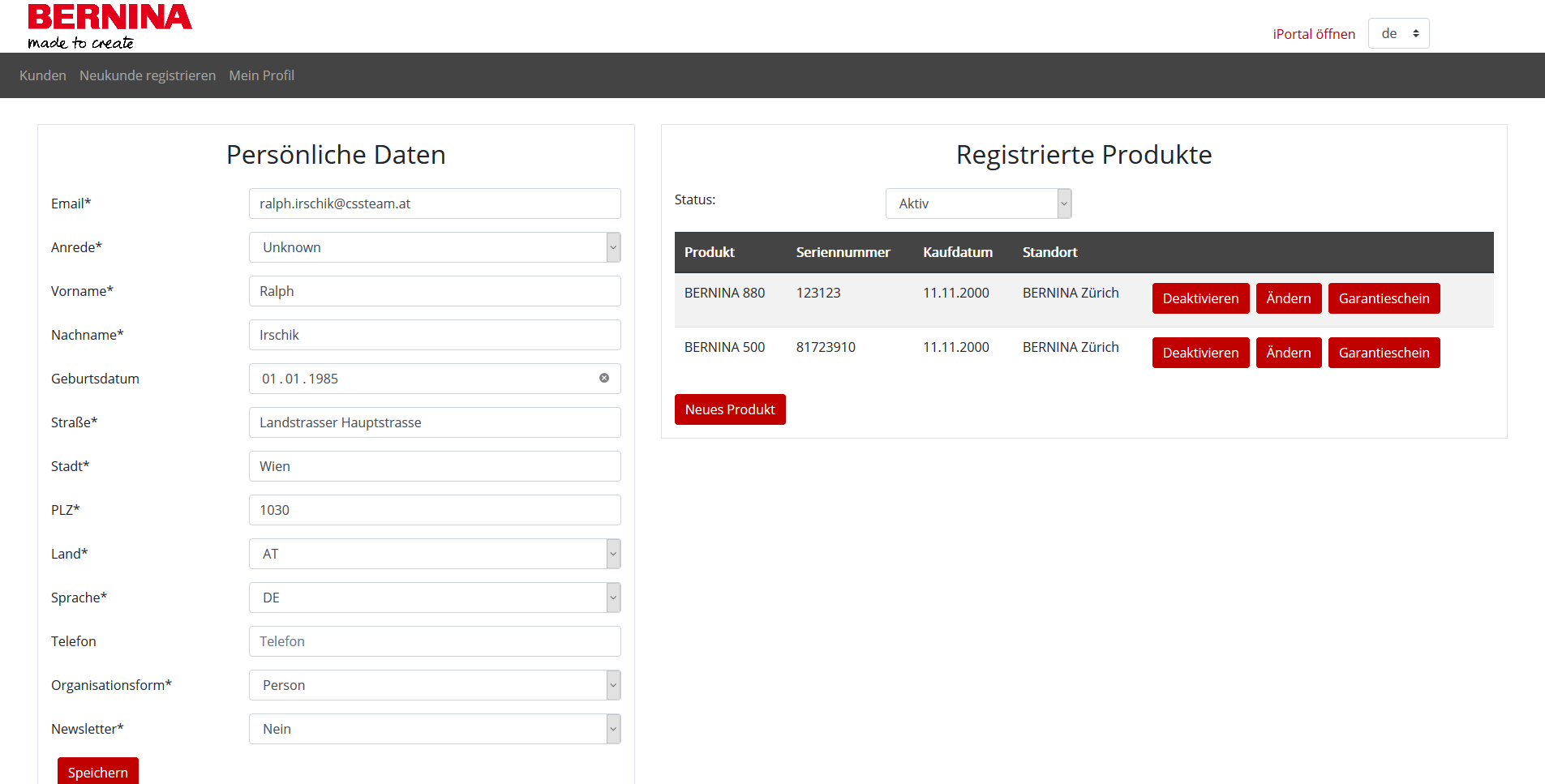
Task: Open Garantieschein for BERNINA 500
Action: click(x=1384, y=353)
